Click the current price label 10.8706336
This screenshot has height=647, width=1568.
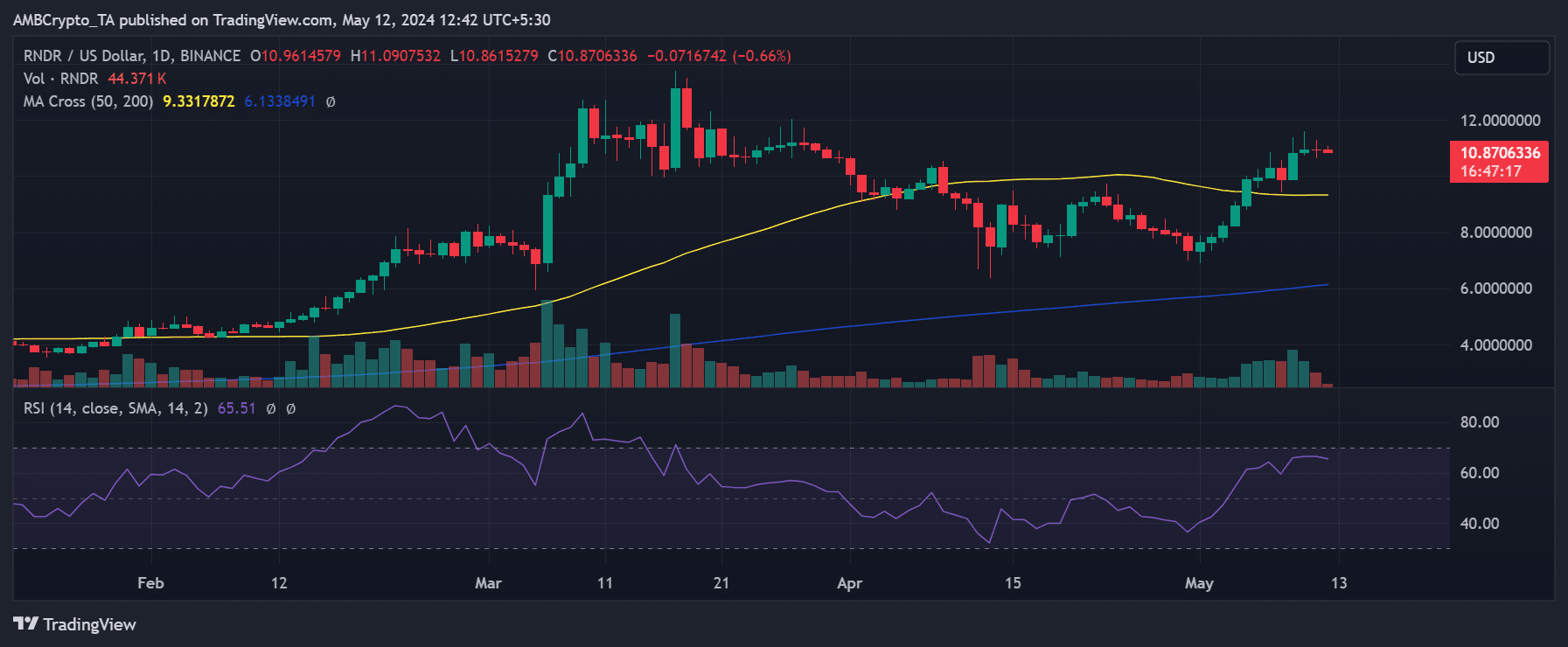[x=1500, y=153]
